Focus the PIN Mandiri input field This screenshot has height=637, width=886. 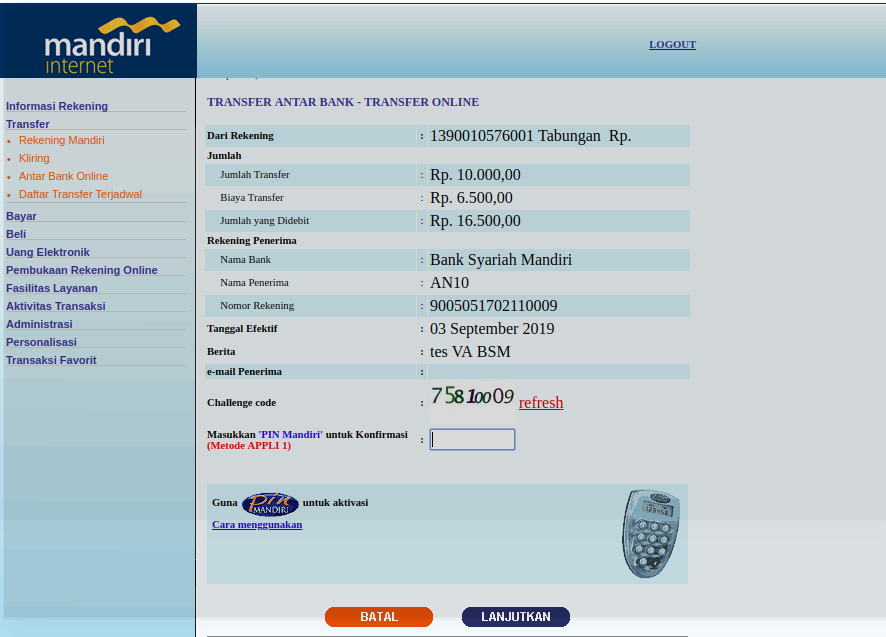tap(472, 440)
